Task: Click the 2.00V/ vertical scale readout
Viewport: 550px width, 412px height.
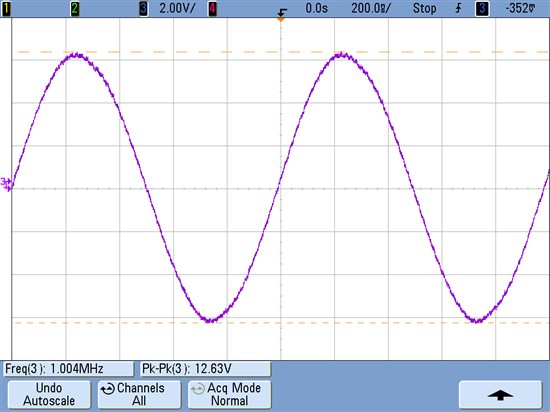Action: (177, 8)
